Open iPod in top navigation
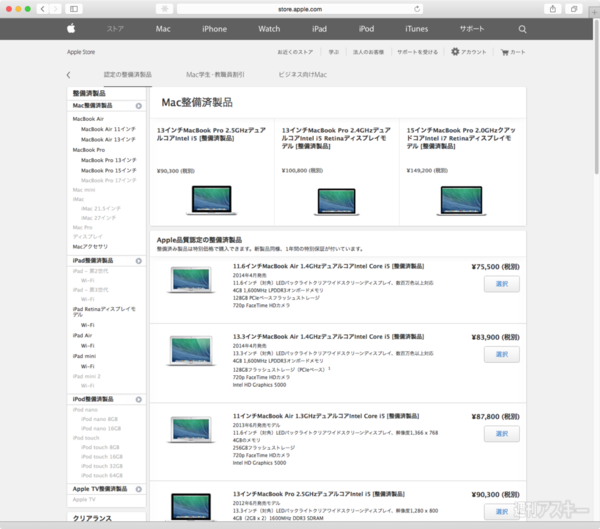Screen dimensions: 600x529 (366, 29)
